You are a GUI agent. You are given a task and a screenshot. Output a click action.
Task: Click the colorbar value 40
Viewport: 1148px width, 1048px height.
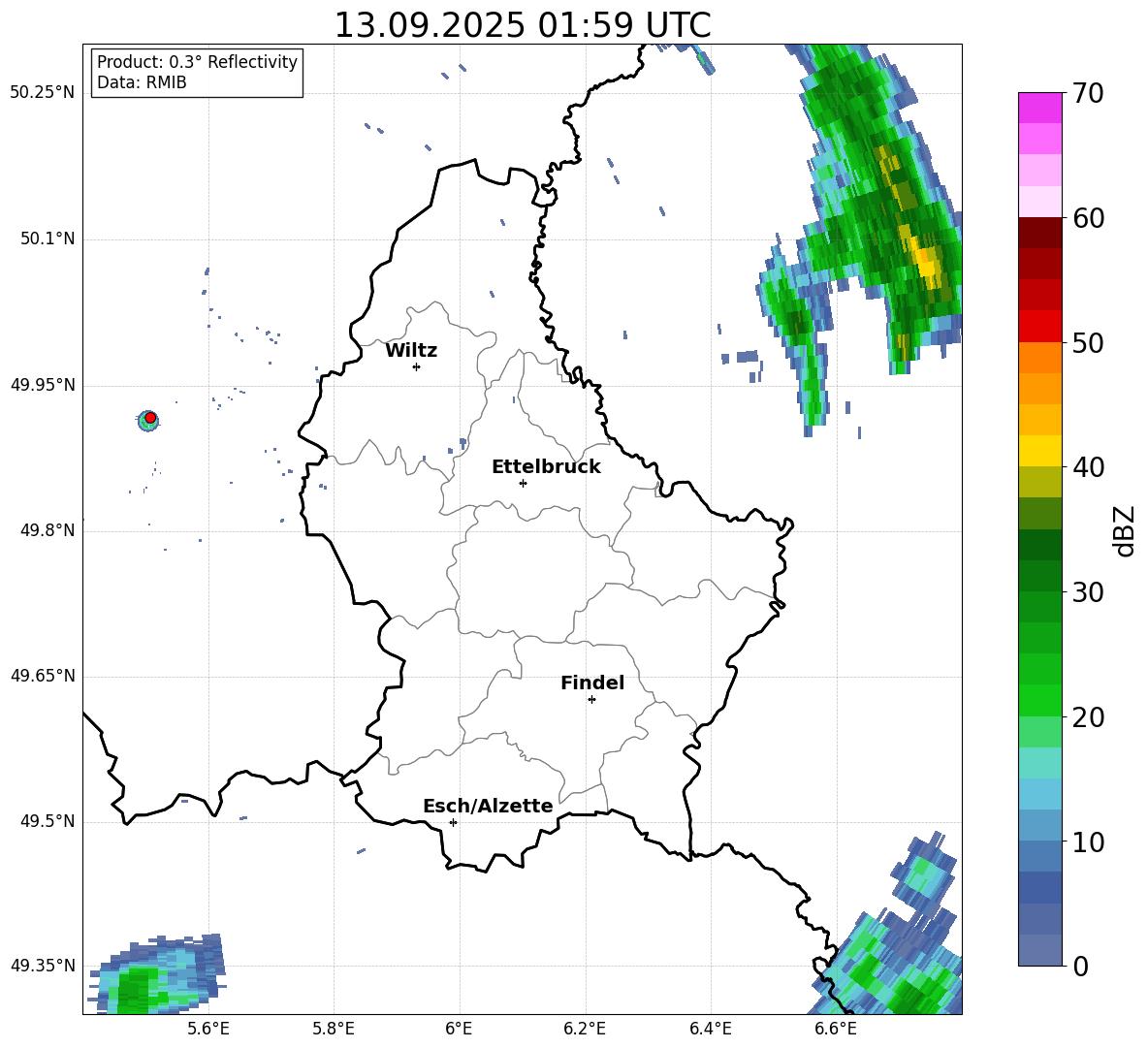1088,467
